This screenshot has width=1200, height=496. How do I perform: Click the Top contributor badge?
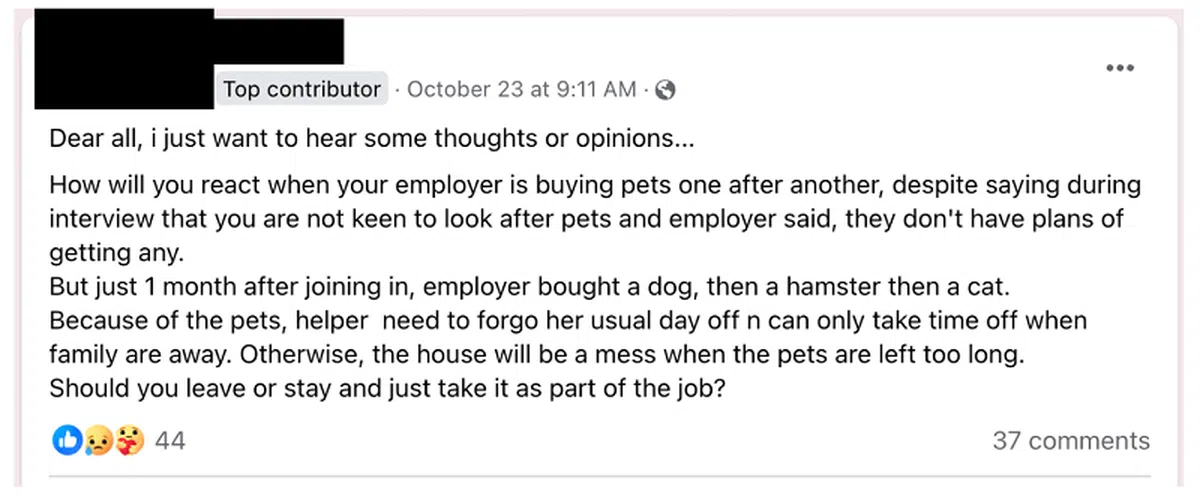click(301, 90)
